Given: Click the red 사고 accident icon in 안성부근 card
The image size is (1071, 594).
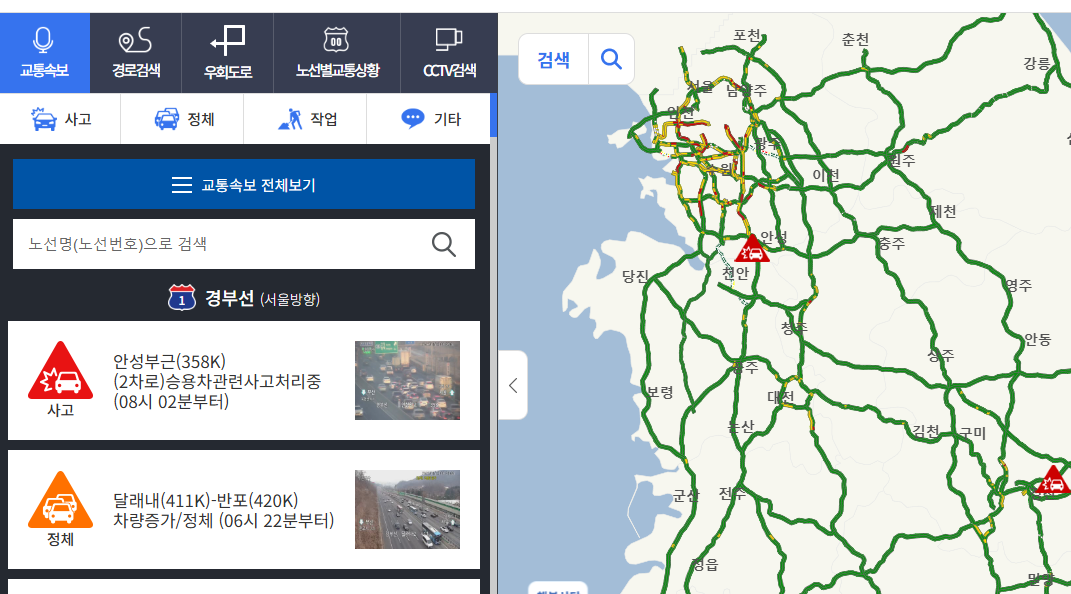Looking at the screenshot, I should point(60,371).
